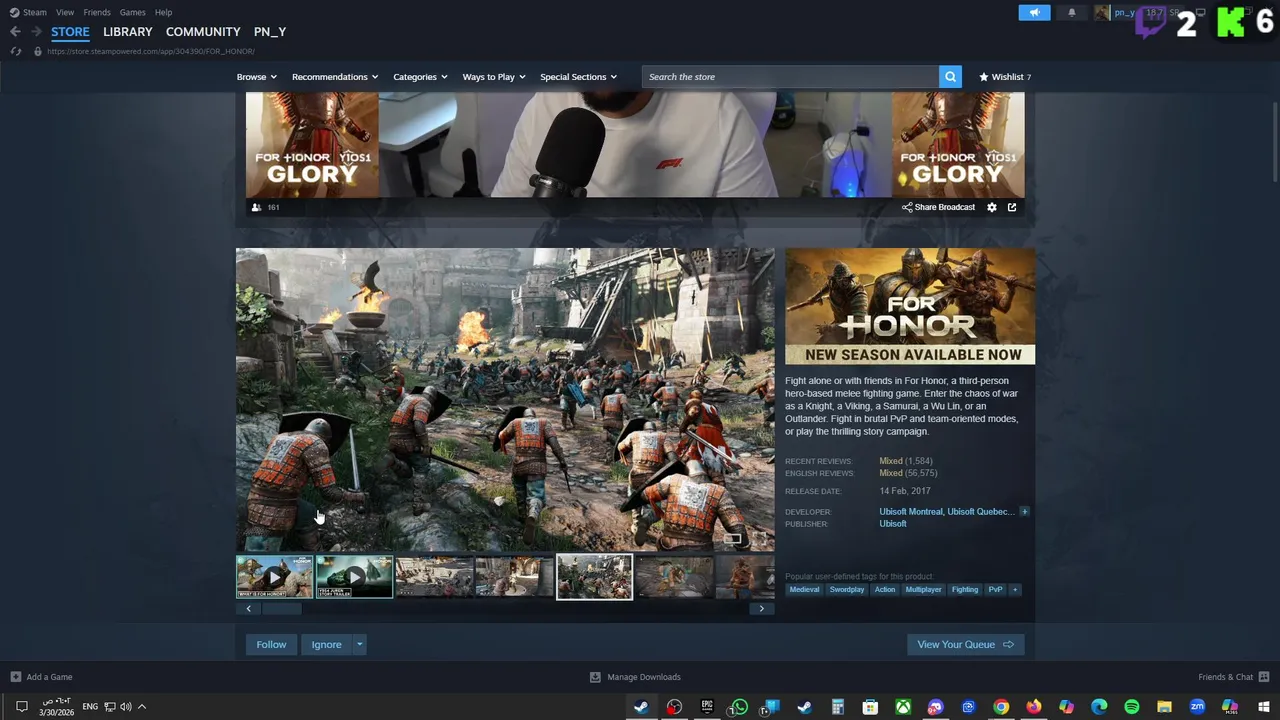Click the Share Broadcast link
The height and width of the screenshot is (720, 1280).
pyautogui.click(x=938, y=207)
